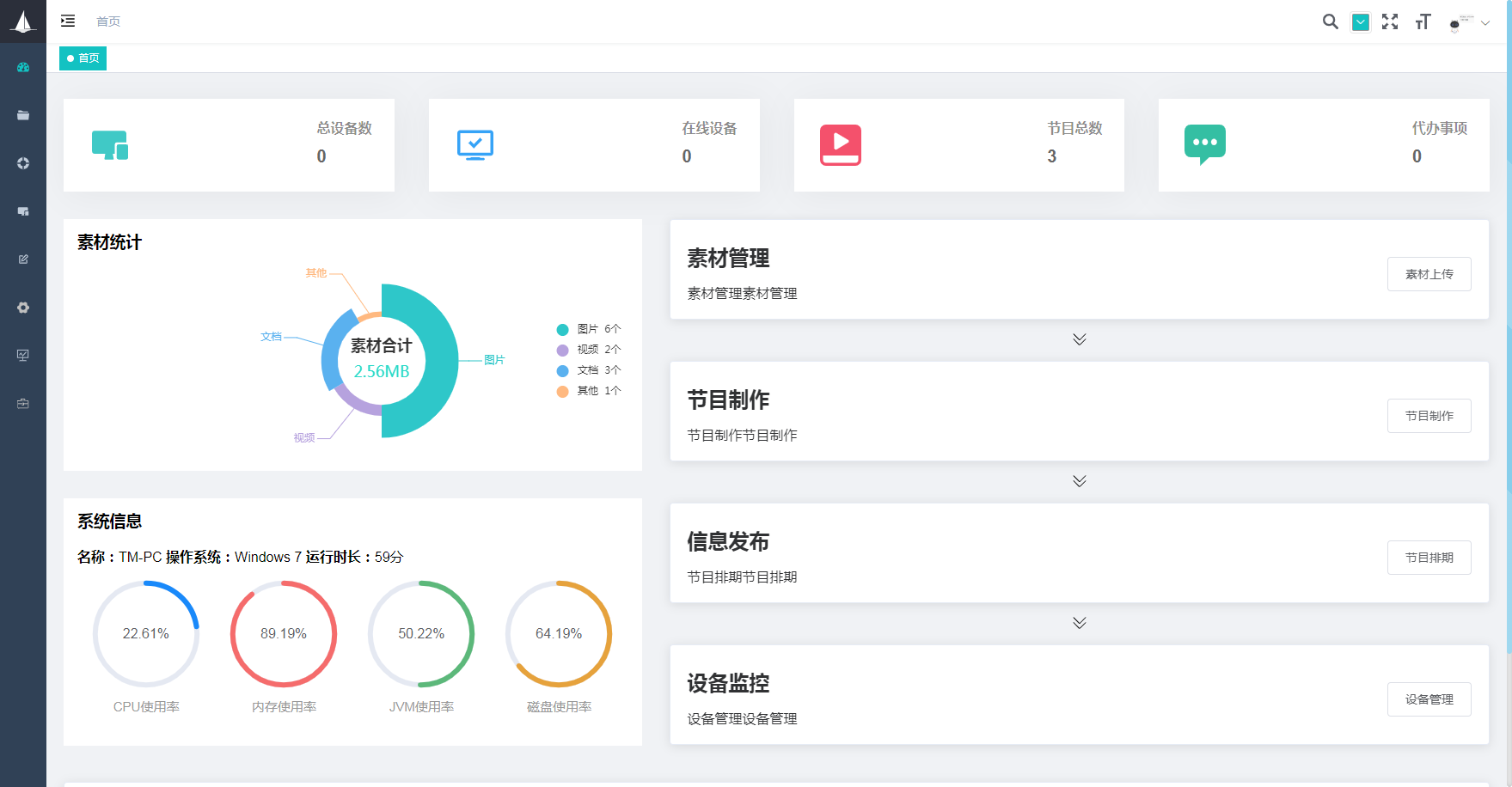Toggle fullscreen with the arrows icon
1512x787 pixels.
point(1390,21)
